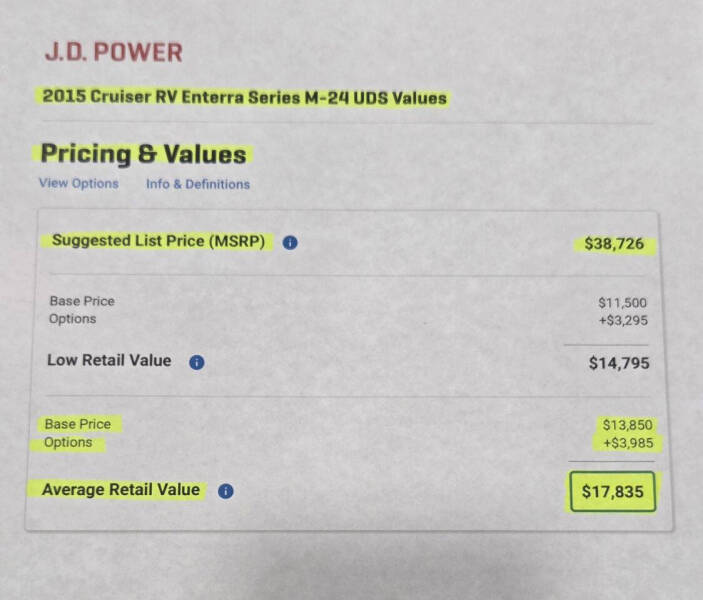The image size is (703, 600).
Task: Open the Info & Definitions link
Action: point(198,184)
